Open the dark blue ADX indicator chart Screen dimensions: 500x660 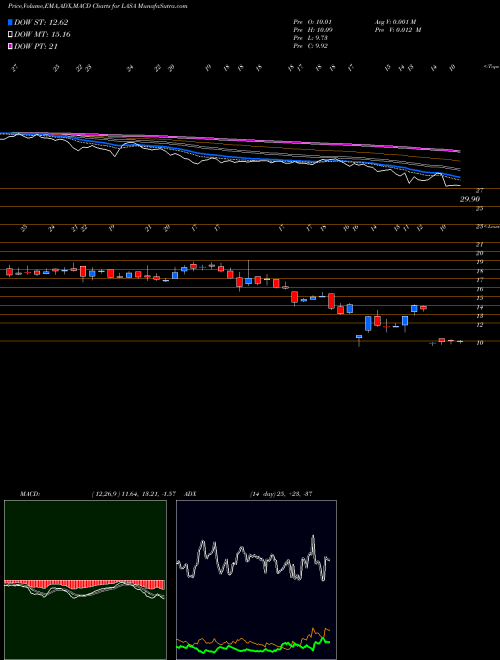click(256, 580)
